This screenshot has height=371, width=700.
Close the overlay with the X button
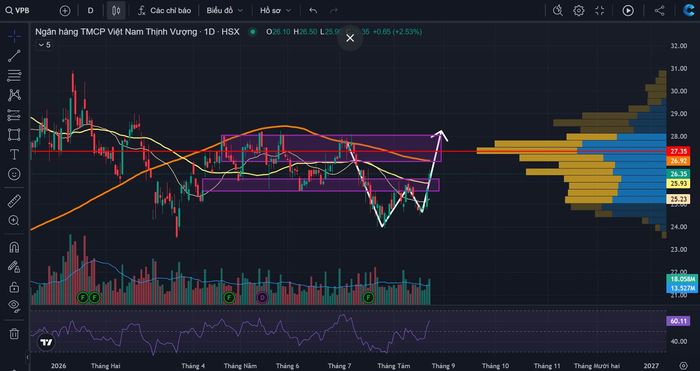click(x=350, y=38)
